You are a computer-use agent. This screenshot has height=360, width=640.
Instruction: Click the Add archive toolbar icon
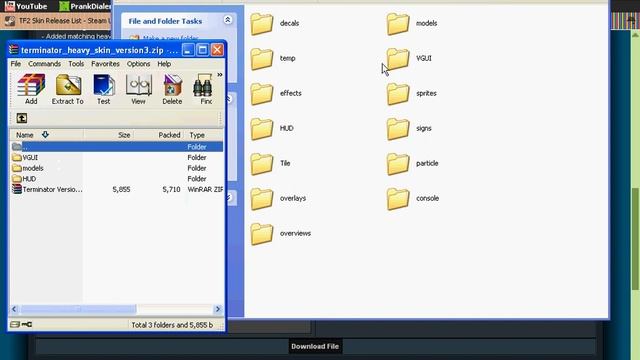tap(31, 89)
